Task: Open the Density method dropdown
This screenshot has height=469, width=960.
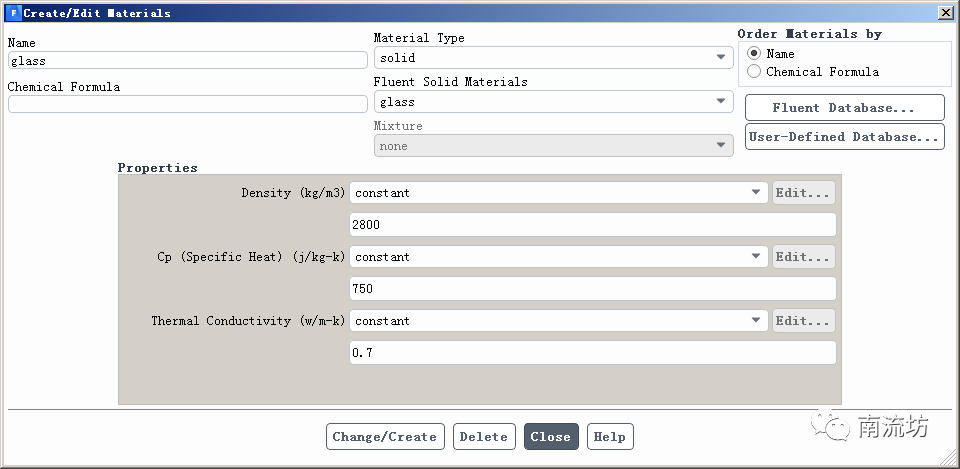Action: [x=558, y=193]
